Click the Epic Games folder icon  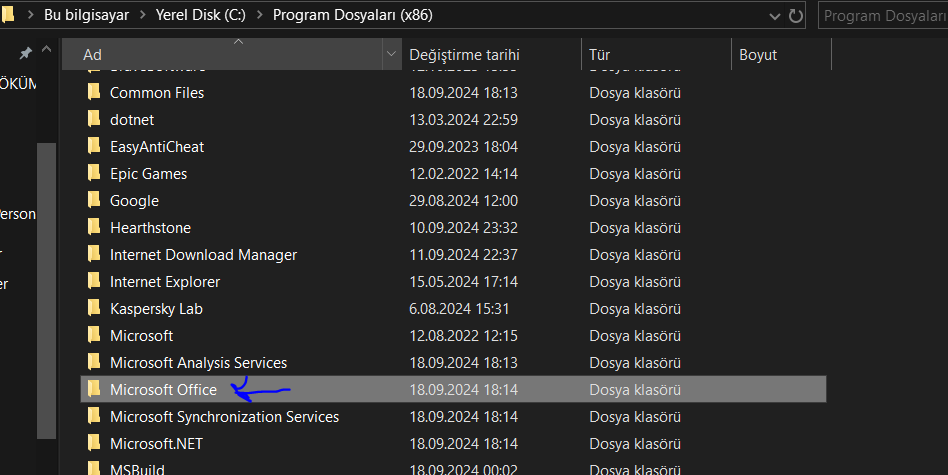point(94,173)
